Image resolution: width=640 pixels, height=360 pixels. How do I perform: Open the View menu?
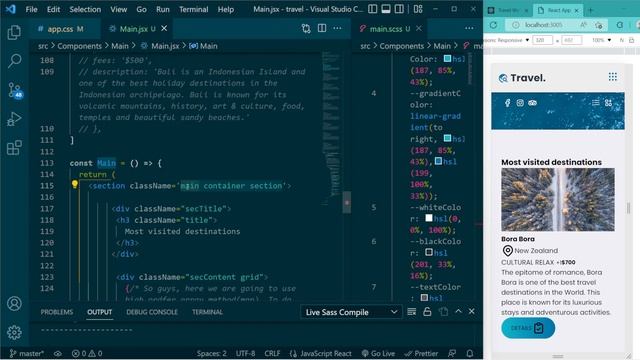118,9
